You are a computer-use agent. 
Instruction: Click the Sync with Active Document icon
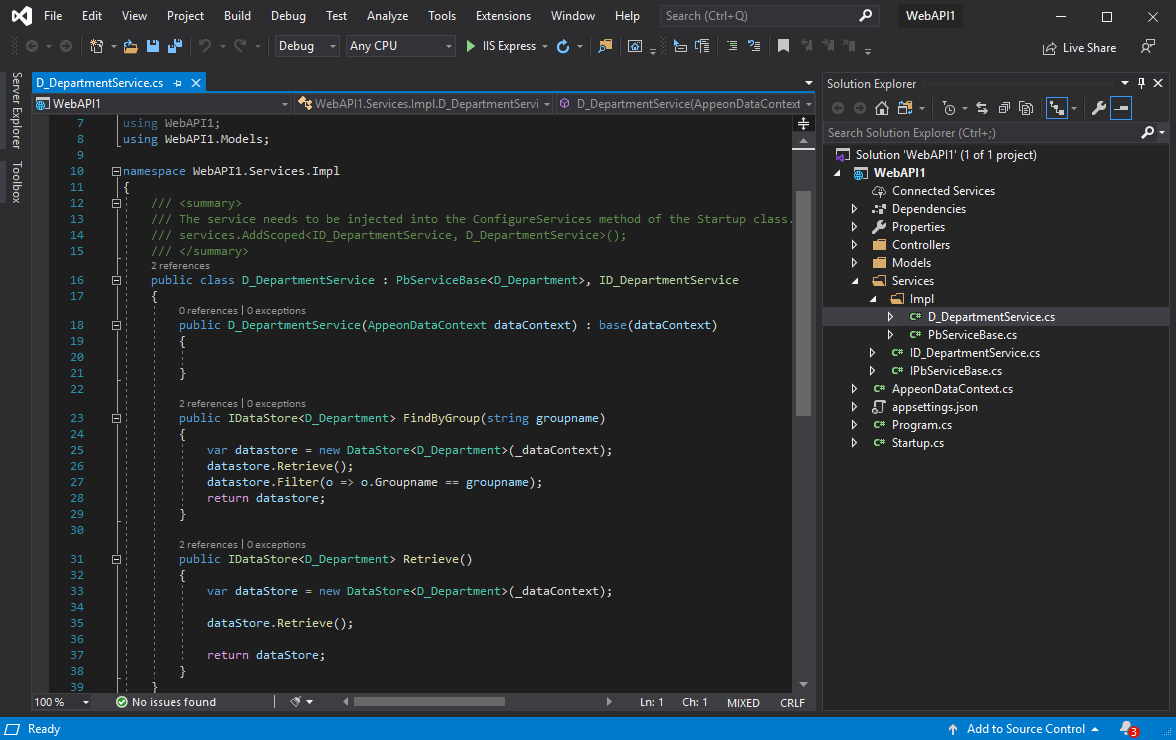(x=981, y=108)
